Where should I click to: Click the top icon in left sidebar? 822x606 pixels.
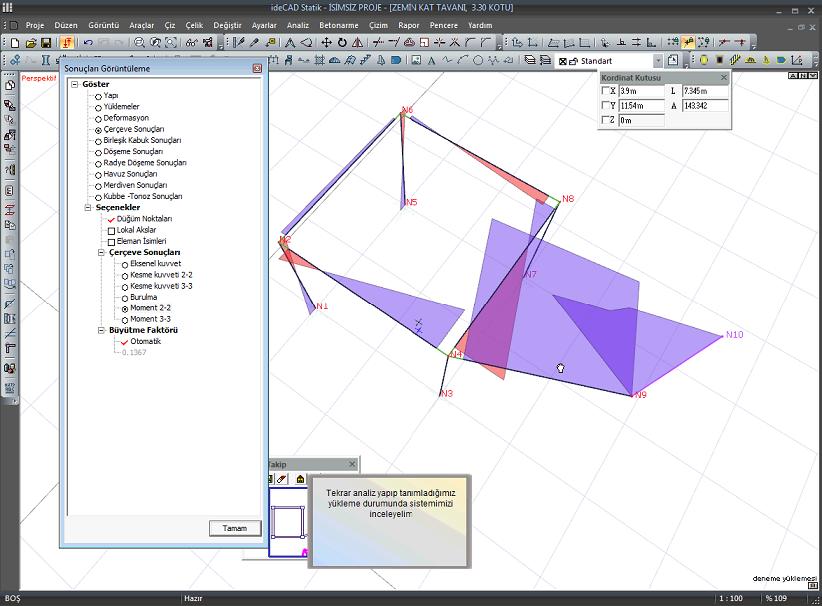[9, 85]
